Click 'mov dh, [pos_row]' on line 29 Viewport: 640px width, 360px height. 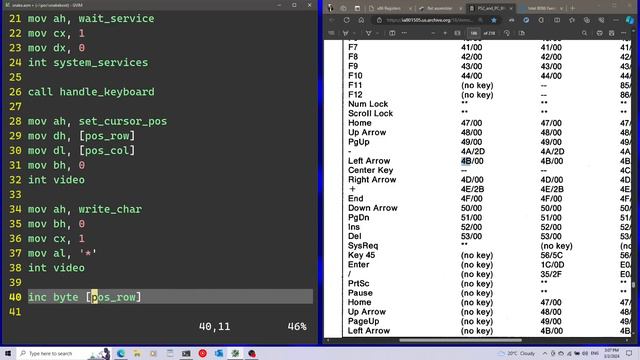tap(81, 136)
